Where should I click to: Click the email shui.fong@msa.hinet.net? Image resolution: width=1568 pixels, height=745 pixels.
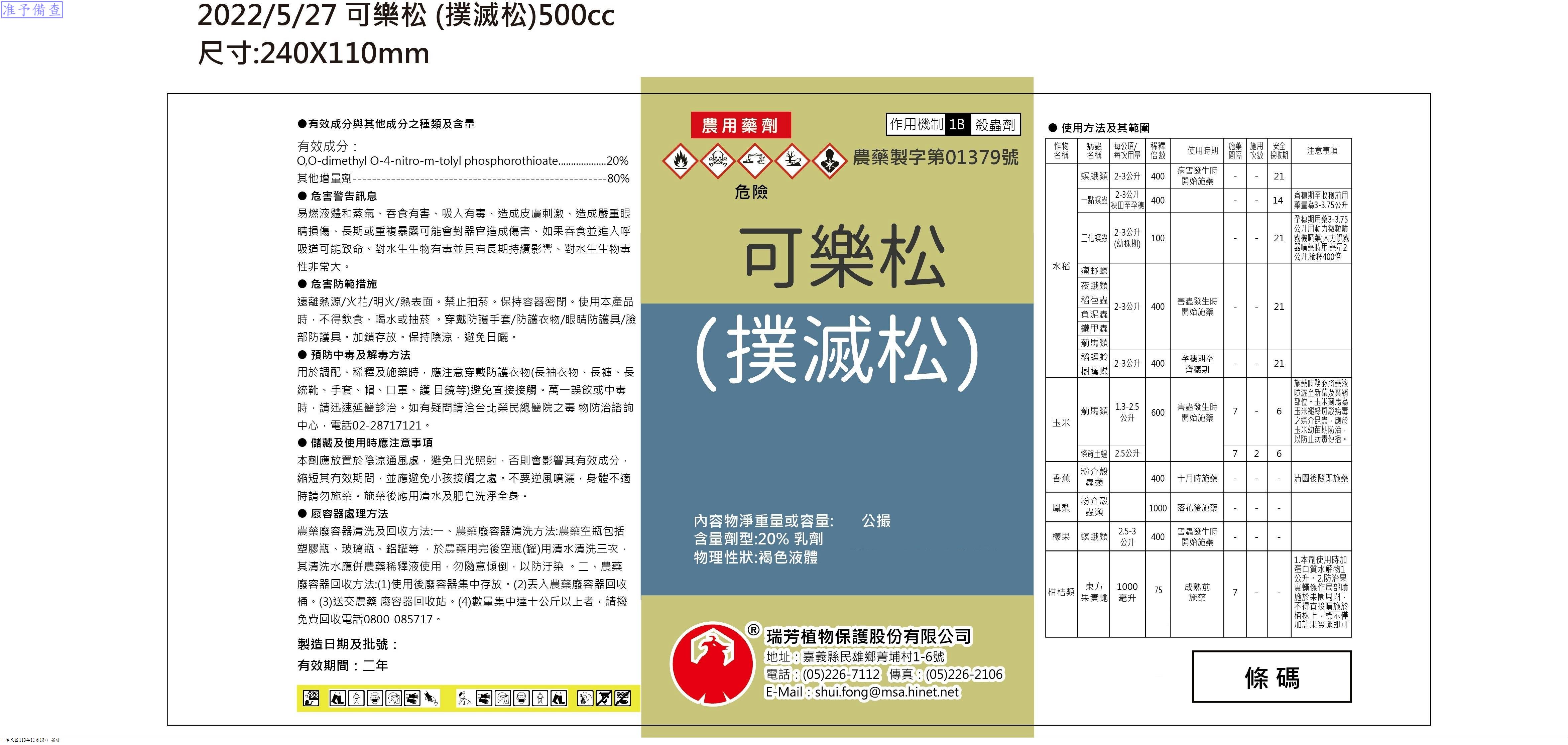click(886, 692)
